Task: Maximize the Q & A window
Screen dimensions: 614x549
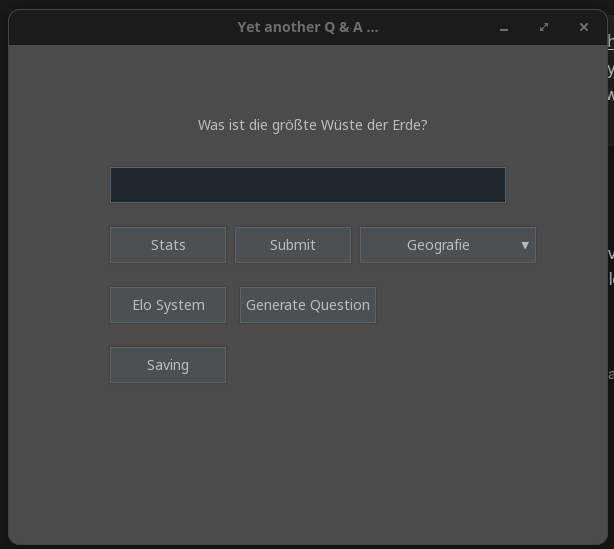Action: tap(544, 27)
